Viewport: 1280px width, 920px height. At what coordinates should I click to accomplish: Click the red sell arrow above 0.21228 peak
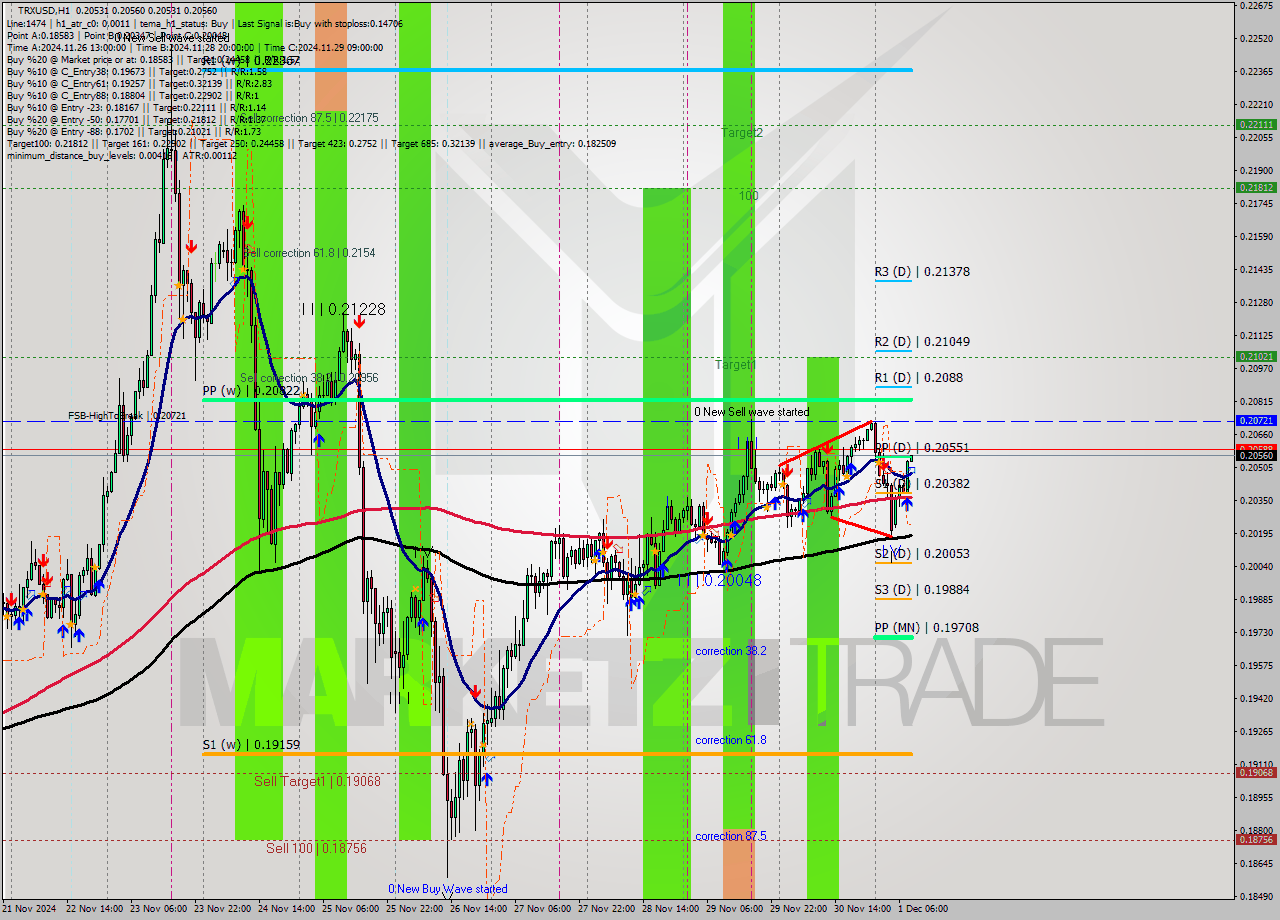click(358, 321)
